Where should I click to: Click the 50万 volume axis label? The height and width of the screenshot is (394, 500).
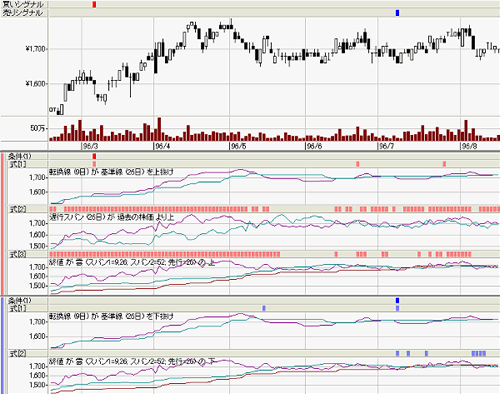click(x=37, y=128)
